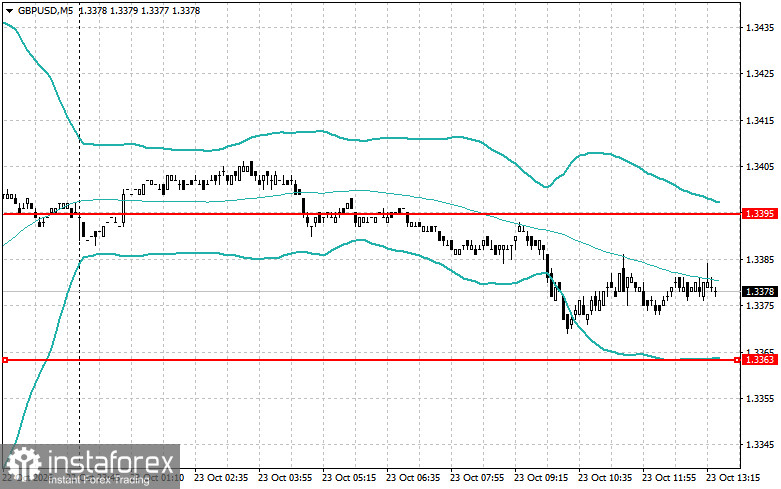Click the 1.3415 price scale value
This screenshot has height=489, width=781.
pyautogui.click(x=760, y=121)
